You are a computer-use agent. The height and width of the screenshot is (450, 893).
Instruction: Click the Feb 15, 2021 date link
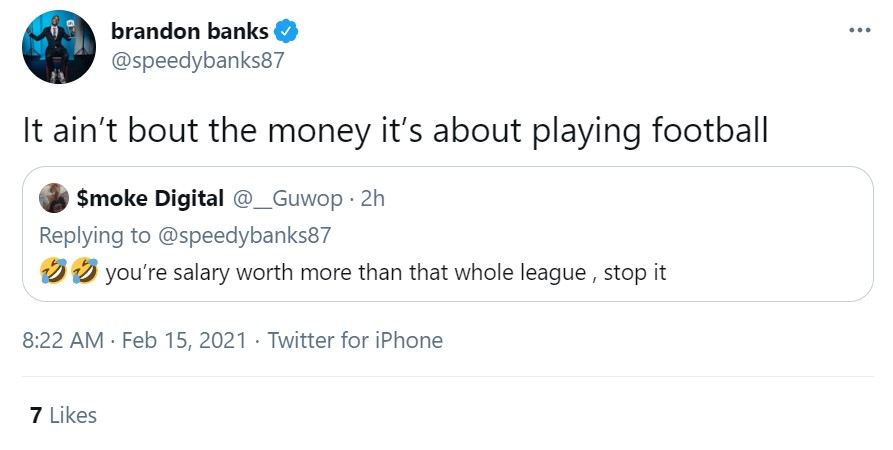pyautogui.click(x=184, y=340)
